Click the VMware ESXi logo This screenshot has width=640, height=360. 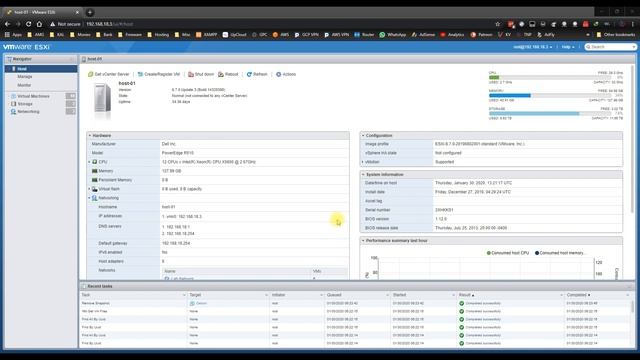pyautogui.click(x=27, y=47)
